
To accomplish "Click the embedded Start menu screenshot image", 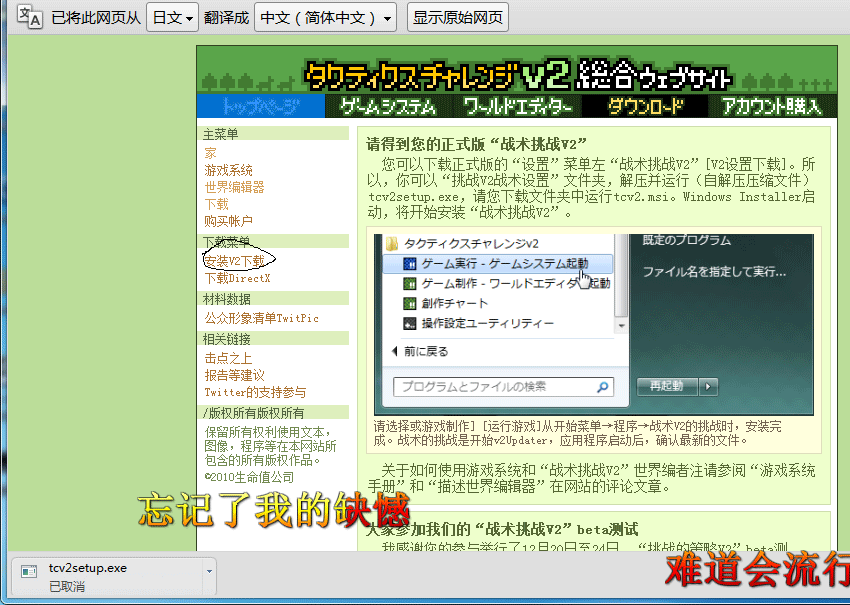I will coord(594,325).
